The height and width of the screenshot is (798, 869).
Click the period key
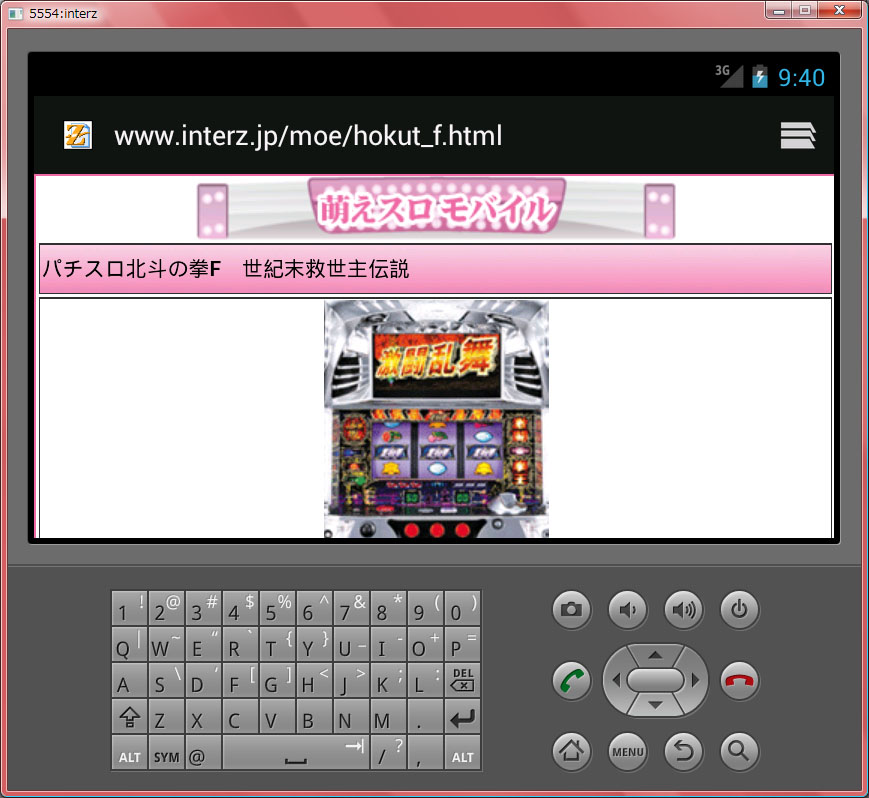(426, 718)
